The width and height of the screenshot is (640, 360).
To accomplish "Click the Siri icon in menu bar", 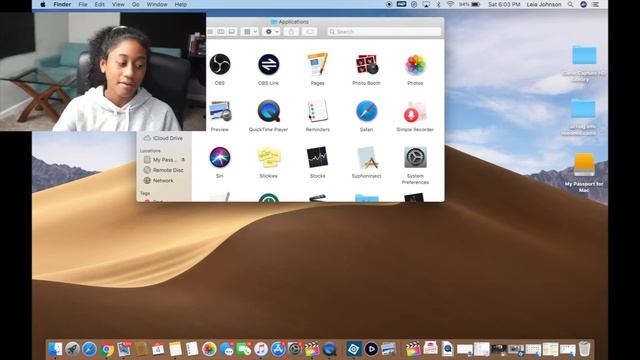I will (x=584, y=4).
